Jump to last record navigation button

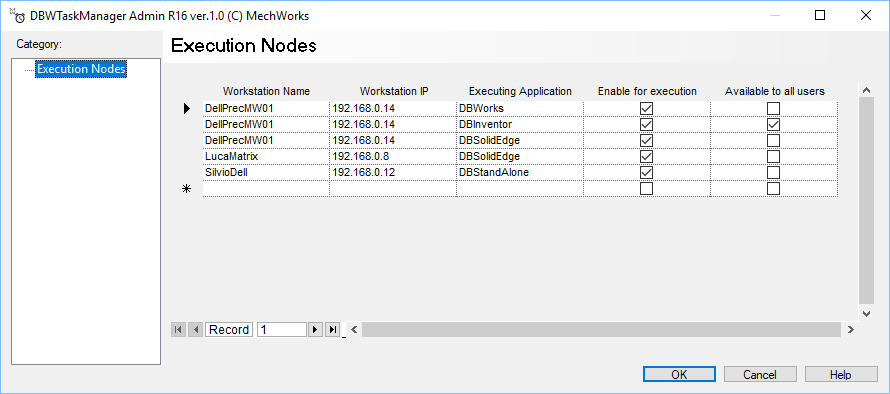(x=332, y=329)
